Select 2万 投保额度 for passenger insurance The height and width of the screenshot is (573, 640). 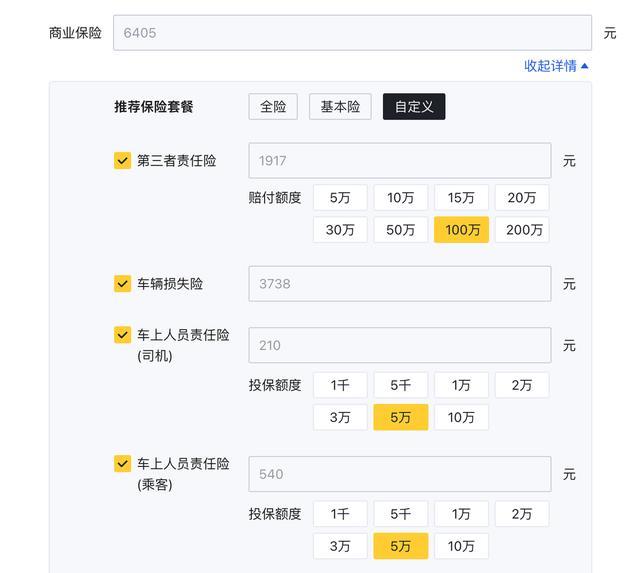click(x=521, y=514)
